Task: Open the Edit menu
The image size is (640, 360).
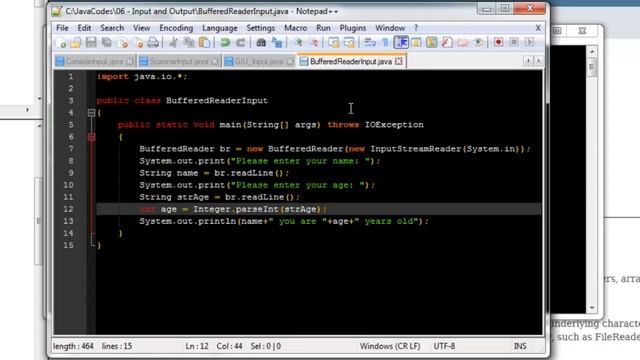Action: coord(84,28)
